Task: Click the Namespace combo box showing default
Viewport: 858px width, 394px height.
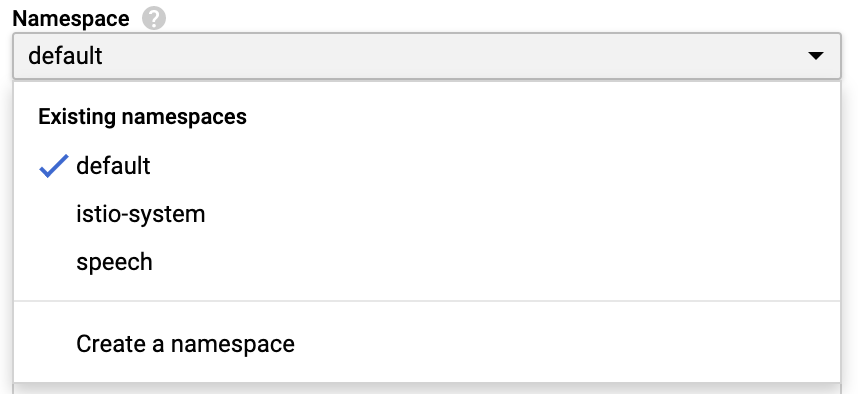Action: tap(427, 56)
